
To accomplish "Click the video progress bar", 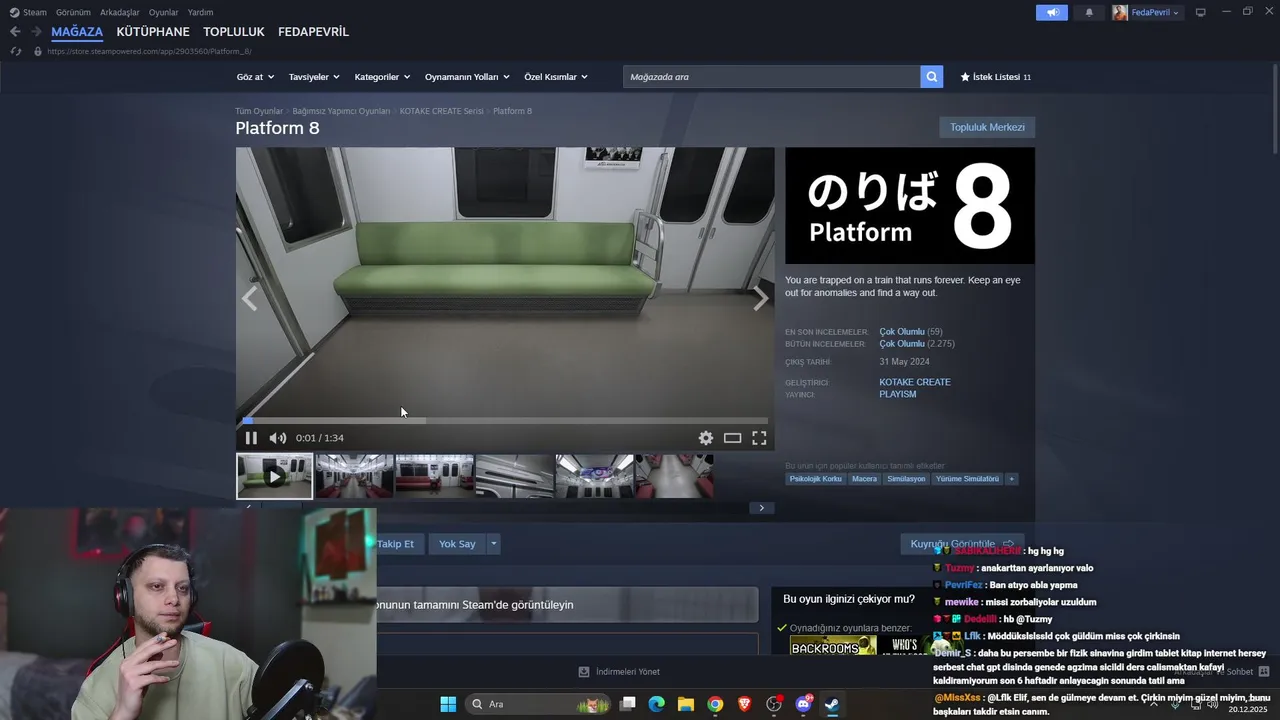I will coord(505,420).
